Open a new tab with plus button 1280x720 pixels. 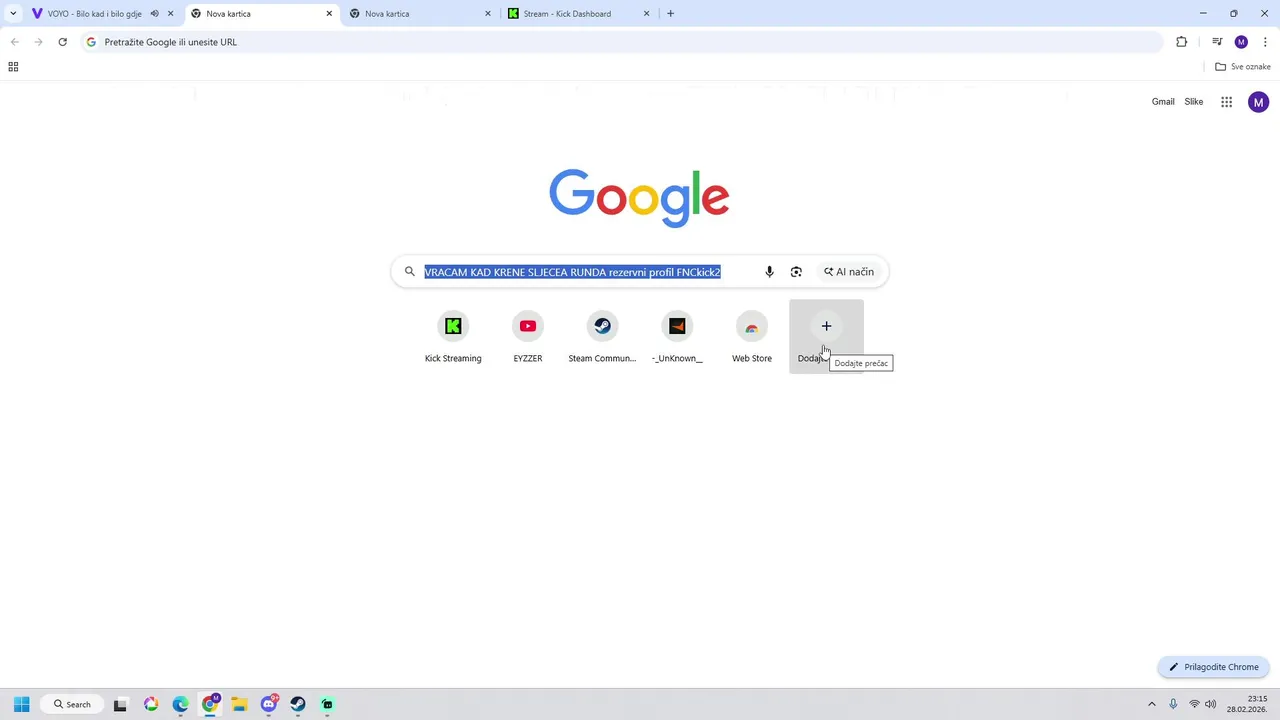[670, 14]
